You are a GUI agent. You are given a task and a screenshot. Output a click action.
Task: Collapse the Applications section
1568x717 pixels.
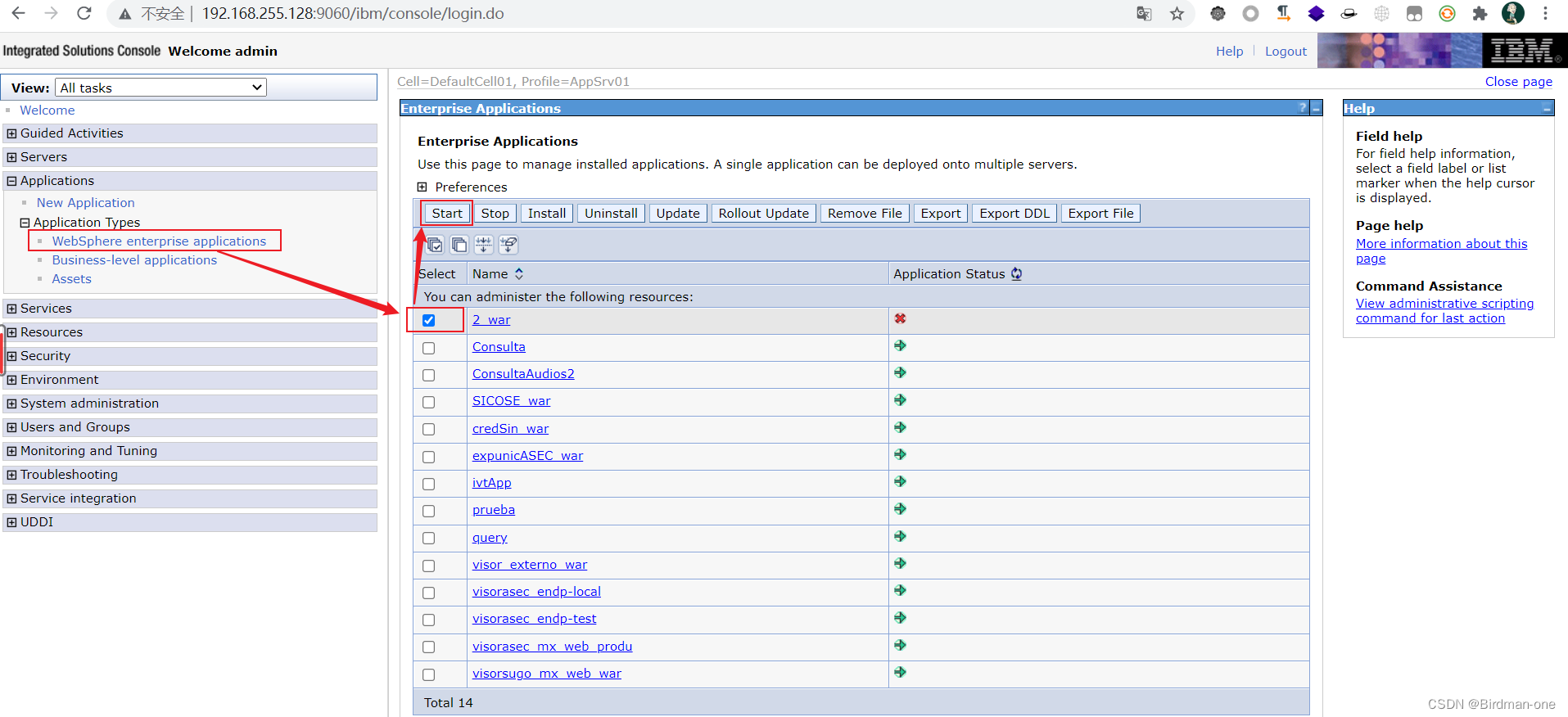pos(11,181)
